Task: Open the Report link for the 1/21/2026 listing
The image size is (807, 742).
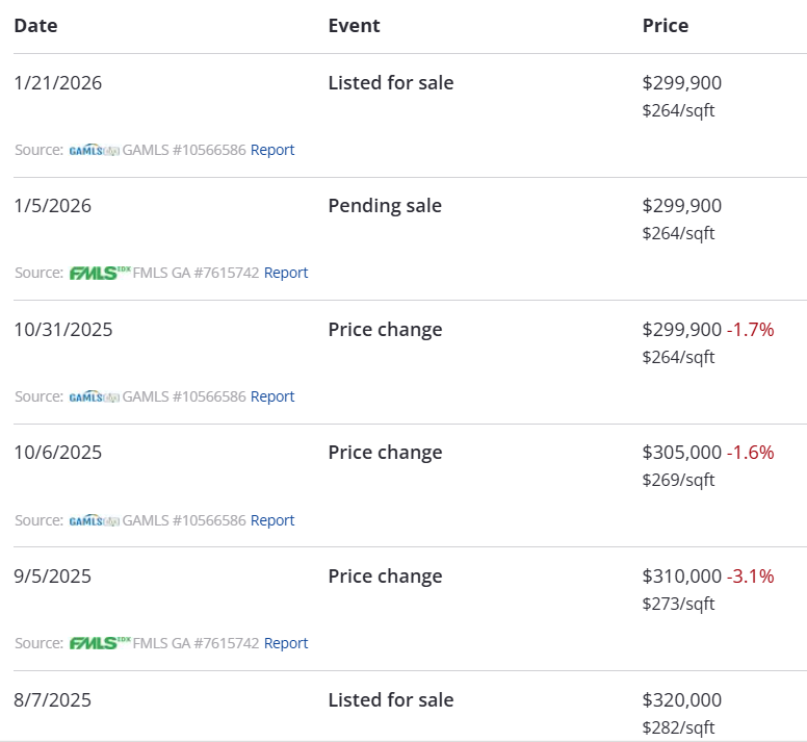Action: click(272, 150)
